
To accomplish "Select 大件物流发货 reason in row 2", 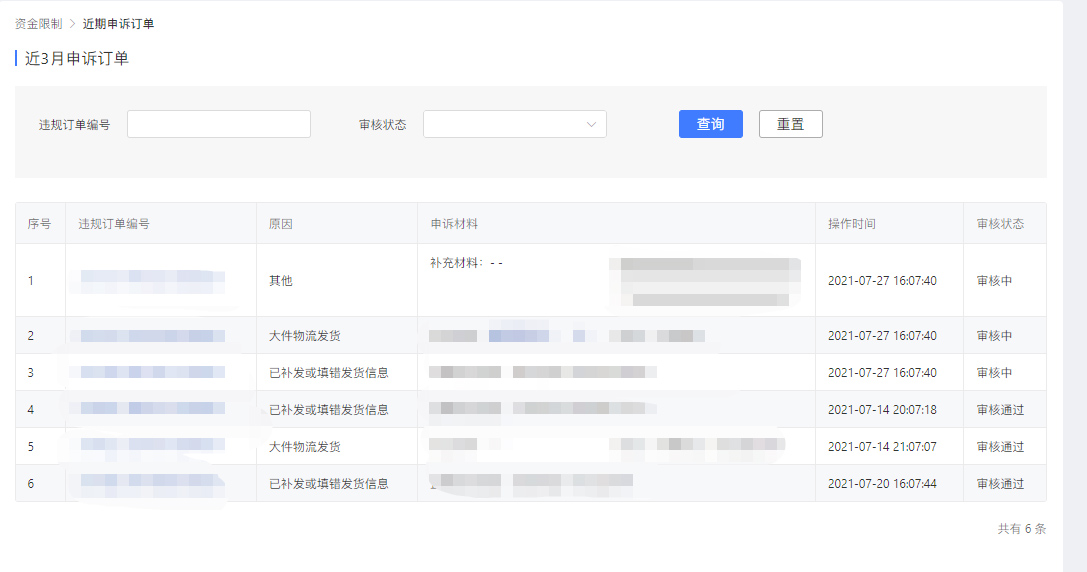I will (305, 336).
